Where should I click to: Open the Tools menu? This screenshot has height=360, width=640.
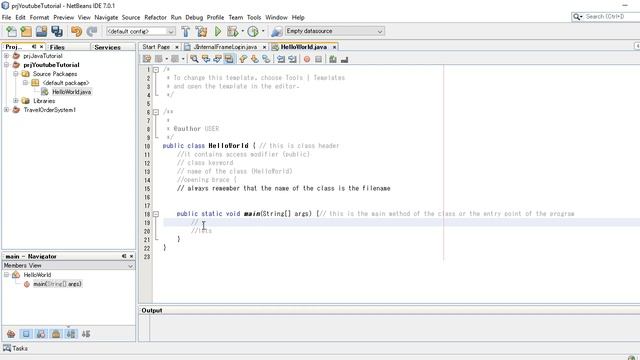253,18
